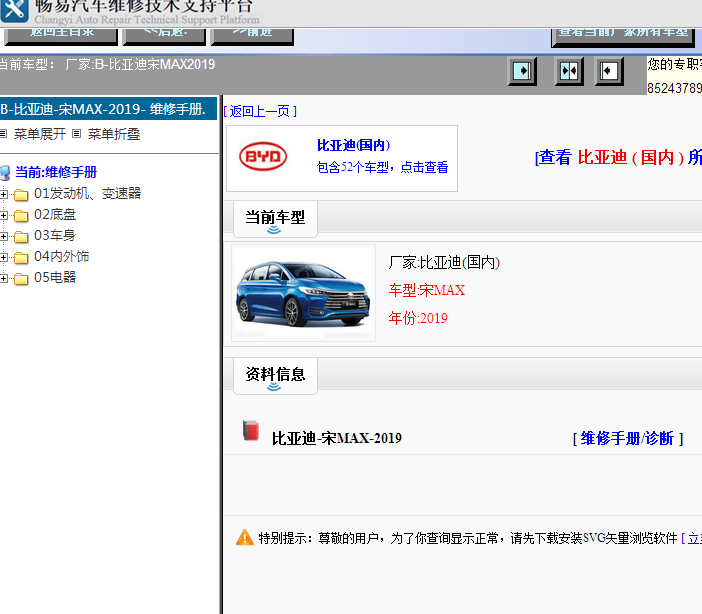Click the 厂家:比亚迪(国内) text
Viewport: 702px width, 614px height.
pyautogui.click(x=444, y=262)
